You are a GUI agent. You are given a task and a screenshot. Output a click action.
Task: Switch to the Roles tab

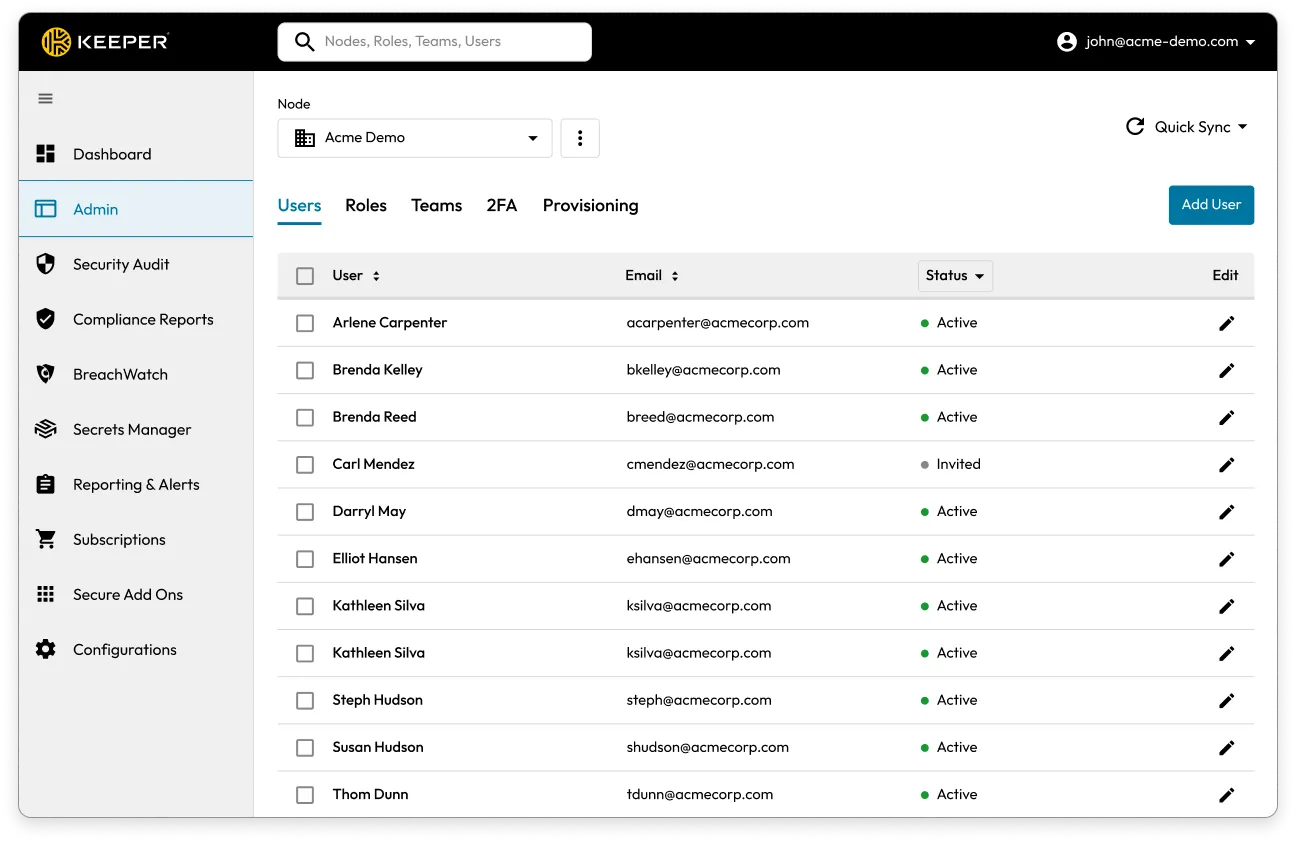click(366, 206)
